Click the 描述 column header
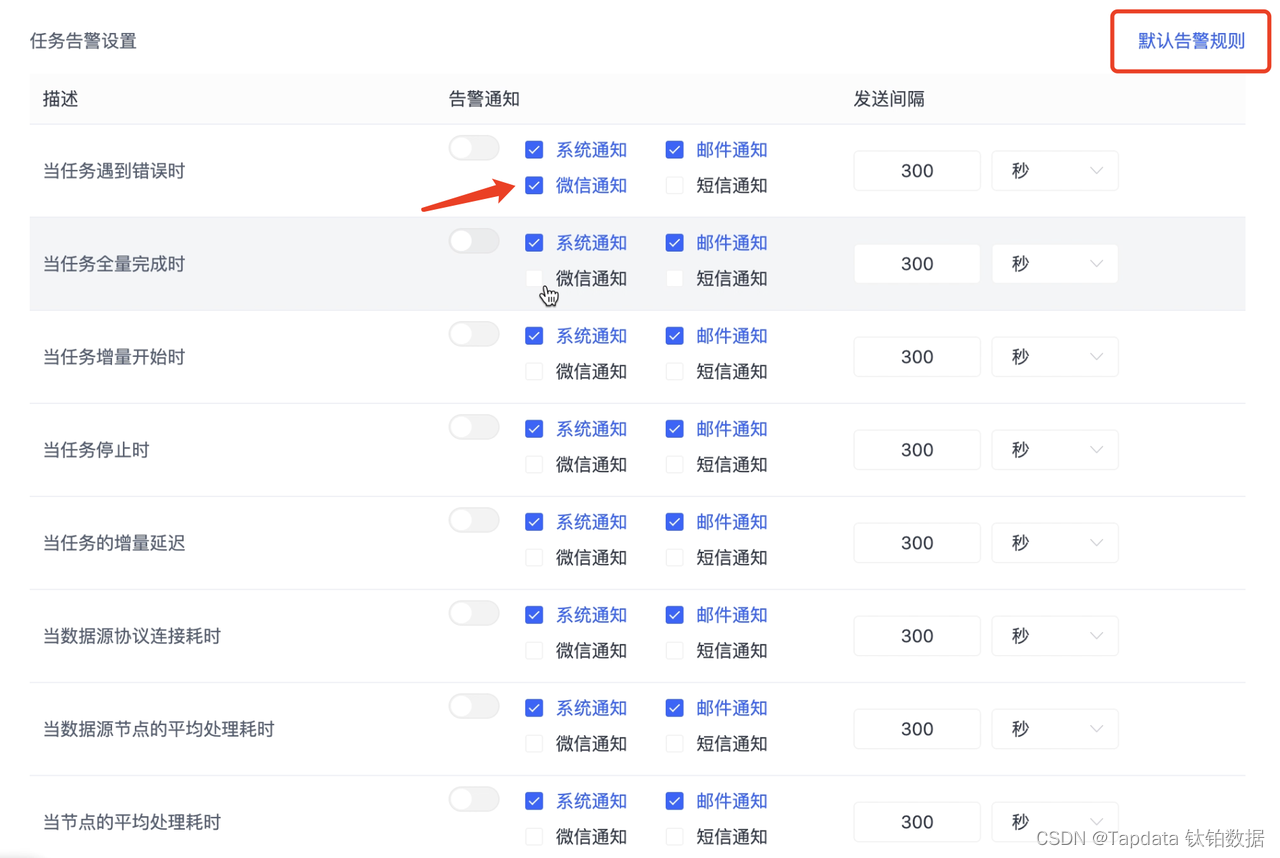 [x=60, y=99]
